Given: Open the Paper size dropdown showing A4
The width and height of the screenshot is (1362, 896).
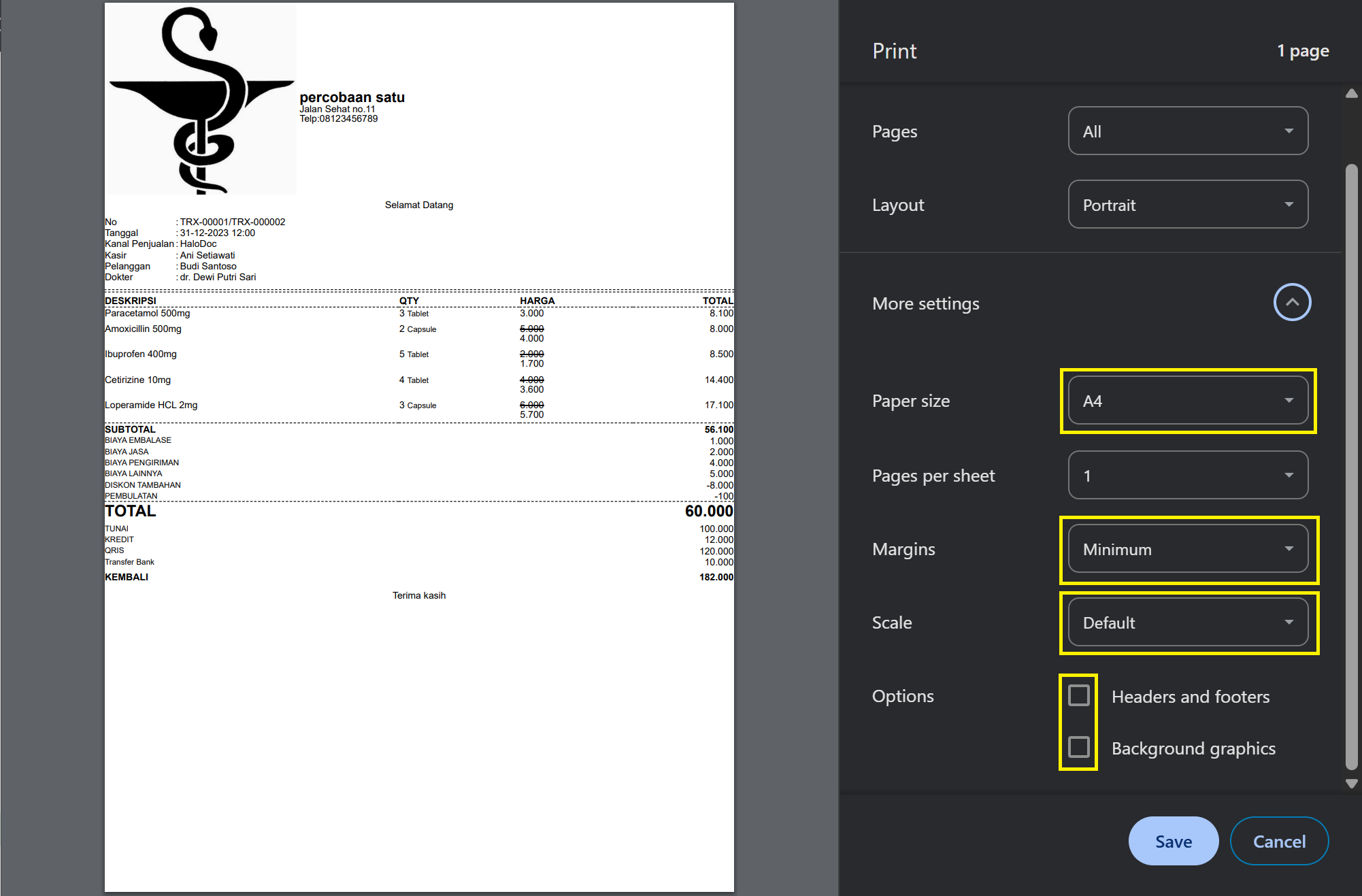Looking at the screenshot, I should tap(1188, 400).
